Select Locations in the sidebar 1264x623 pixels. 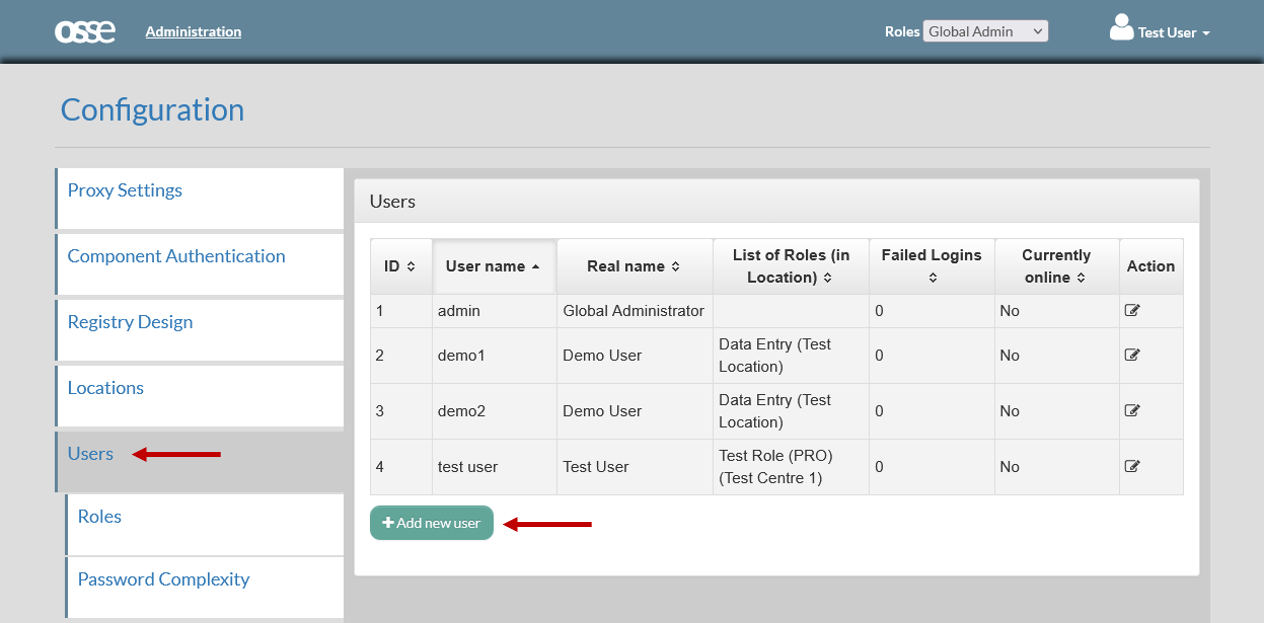[x=200, y=396]
